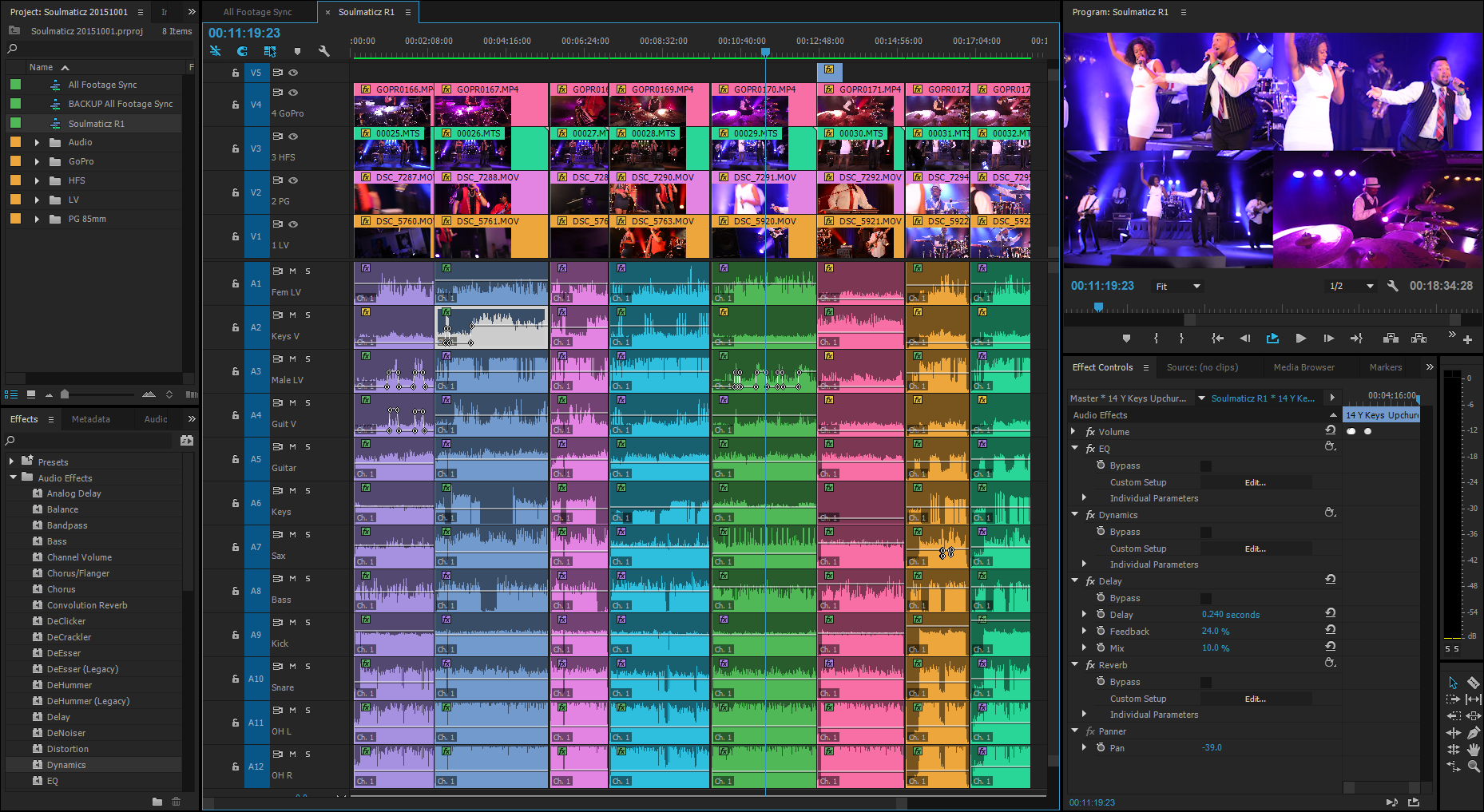
Task: Collapse the Audio Effects folder
Action: [13, 477]
